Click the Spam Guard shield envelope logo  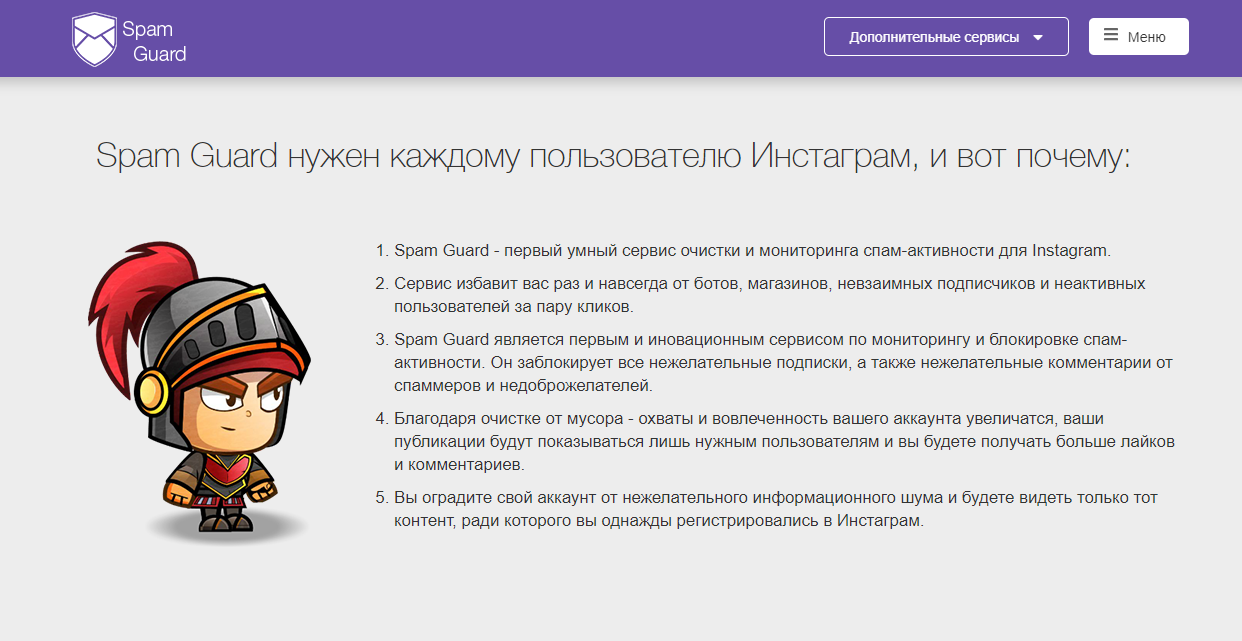tap(94, 40)
